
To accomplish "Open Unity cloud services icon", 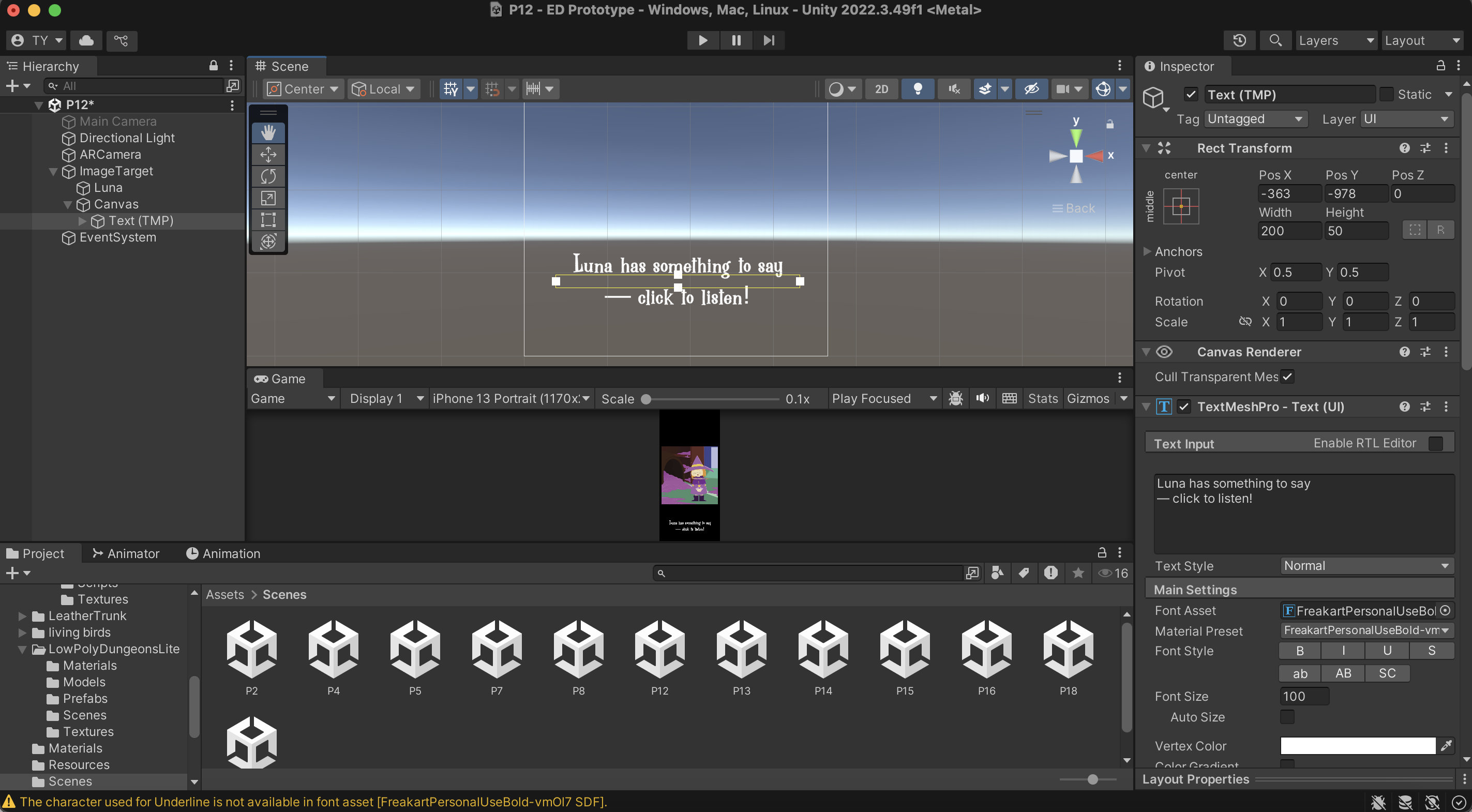I will (x=86, y=40).
